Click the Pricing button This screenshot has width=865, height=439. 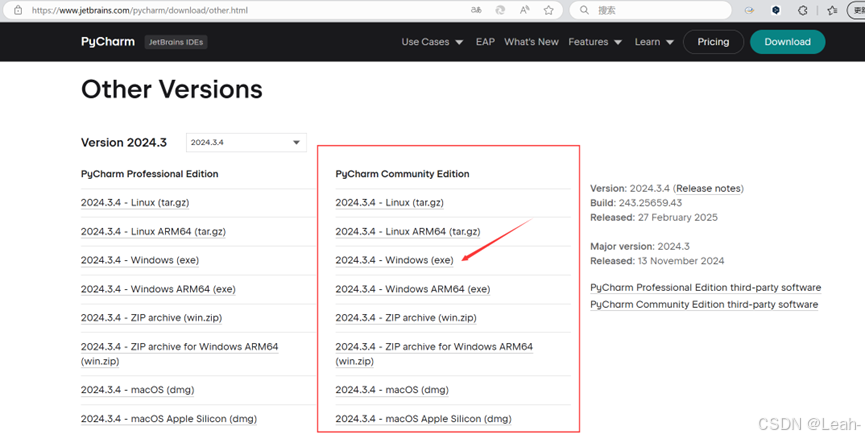point(713,42)
